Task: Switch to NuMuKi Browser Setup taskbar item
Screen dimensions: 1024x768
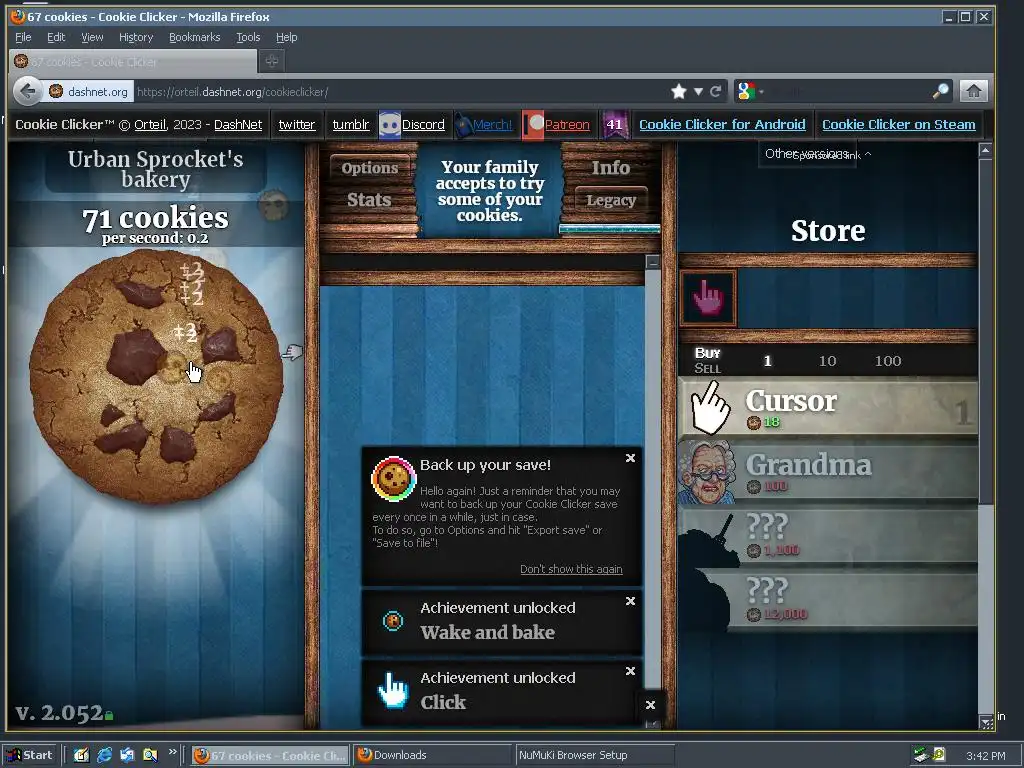Action: 594,755
